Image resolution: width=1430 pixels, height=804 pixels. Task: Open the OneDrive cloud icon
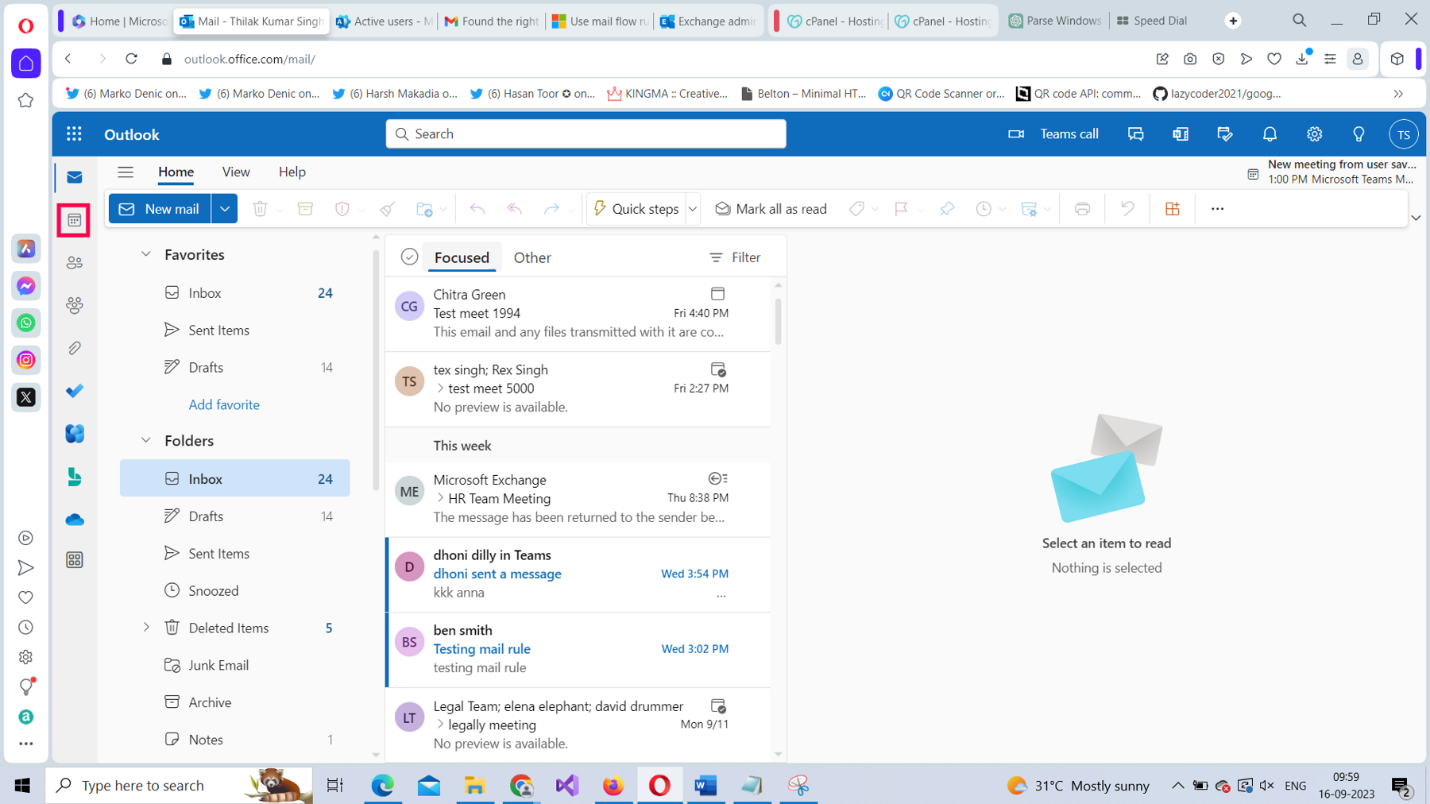(x=74, y=520)
